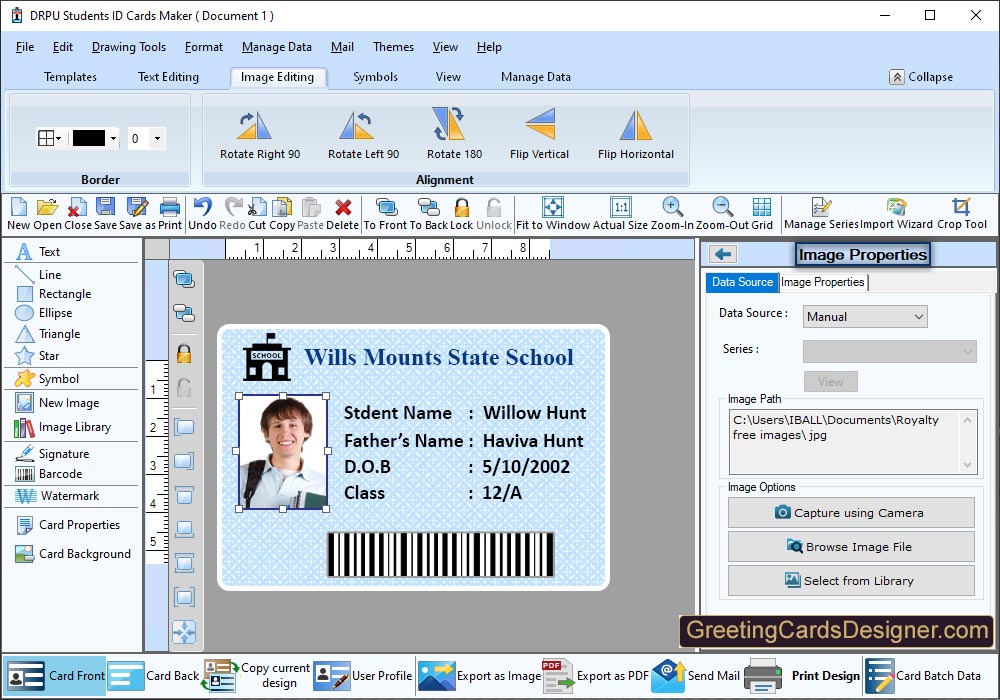Select the Text tool
1000x700 pixels.
point(38,252)
